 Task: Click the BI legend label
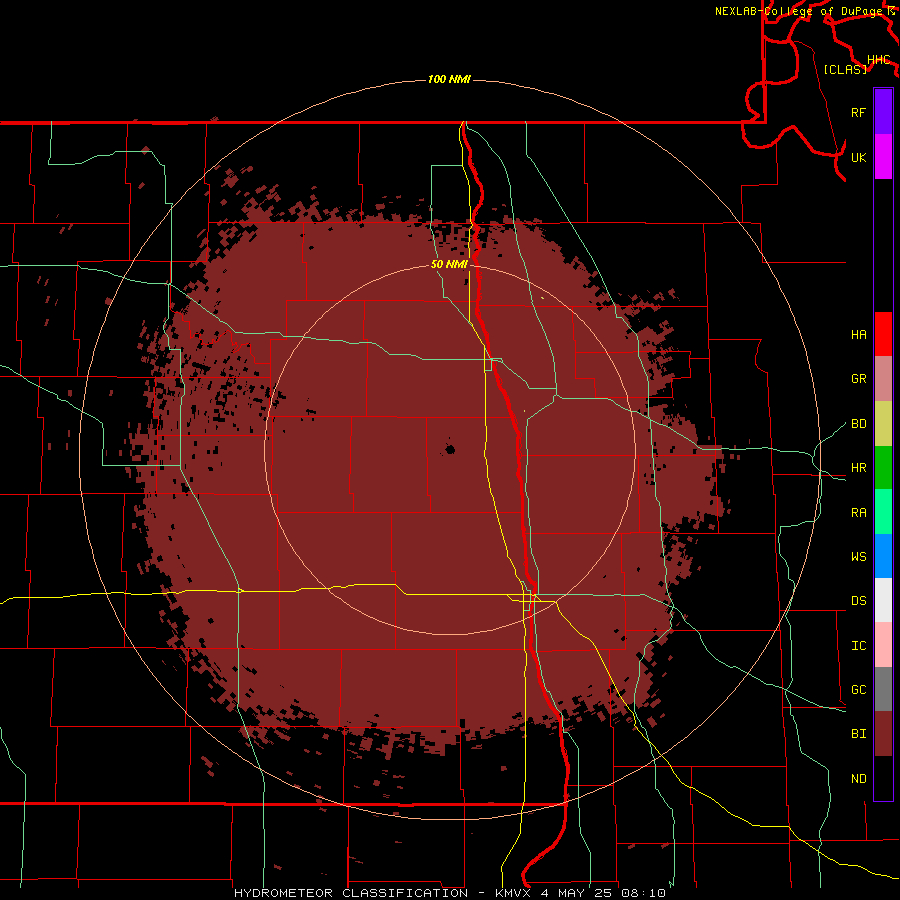point(858,734)
